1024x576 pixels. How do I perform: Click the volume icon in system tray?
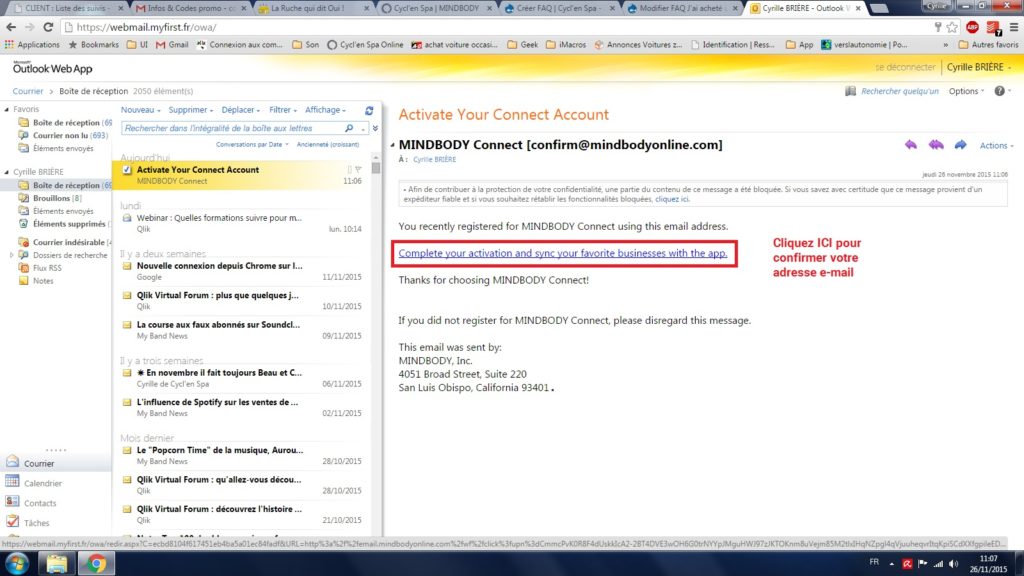coord(954,564)
